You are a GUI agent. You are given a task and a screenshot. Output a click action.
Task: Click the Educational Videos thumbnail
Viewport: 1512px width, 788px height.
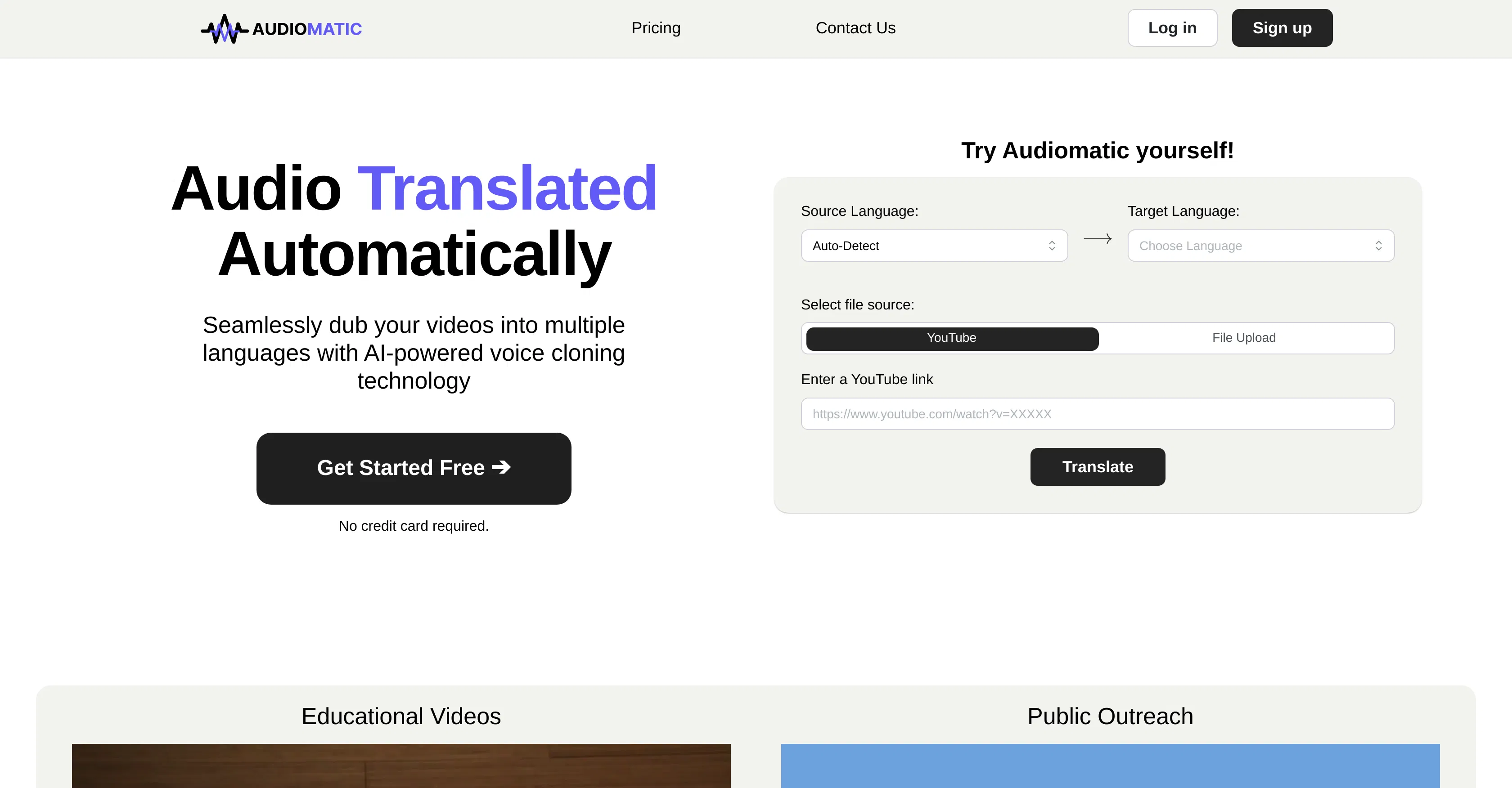(x=401, y=766)
